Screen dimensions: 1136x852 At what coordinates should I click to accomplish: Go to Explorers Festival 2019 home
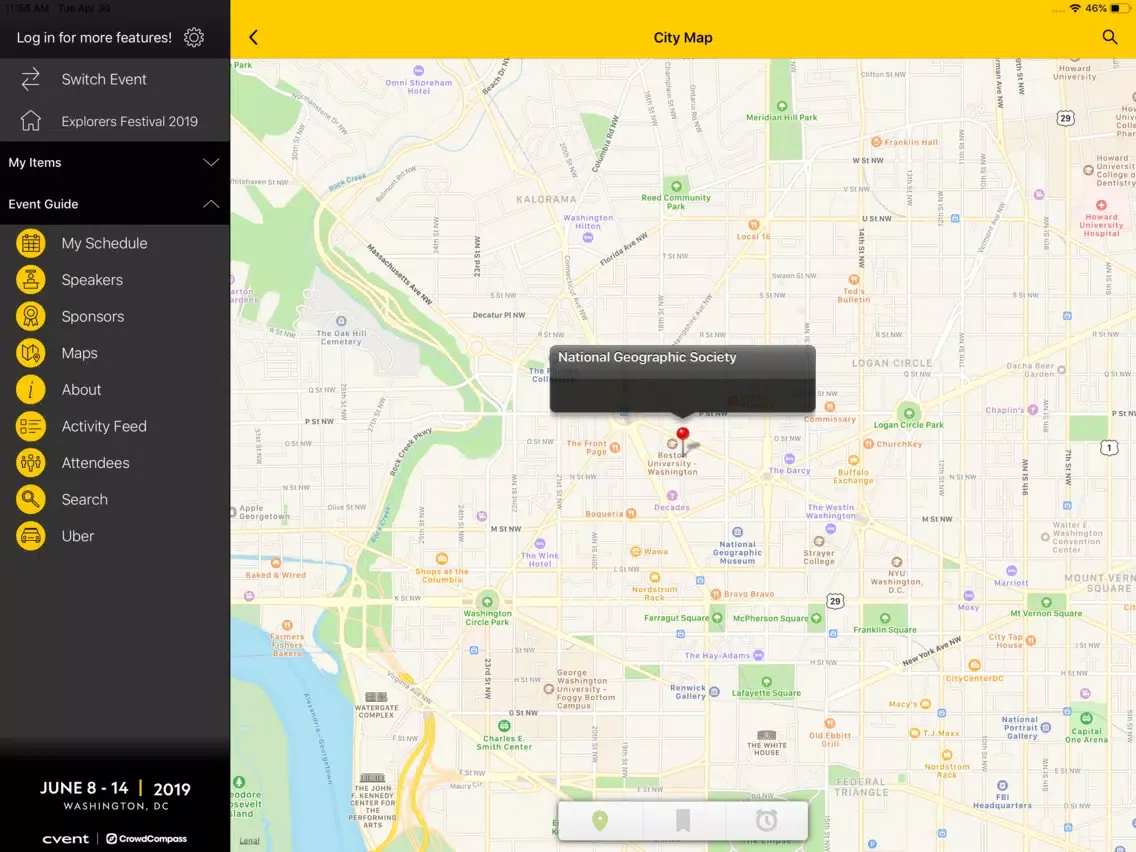click(x=114, y=121)
